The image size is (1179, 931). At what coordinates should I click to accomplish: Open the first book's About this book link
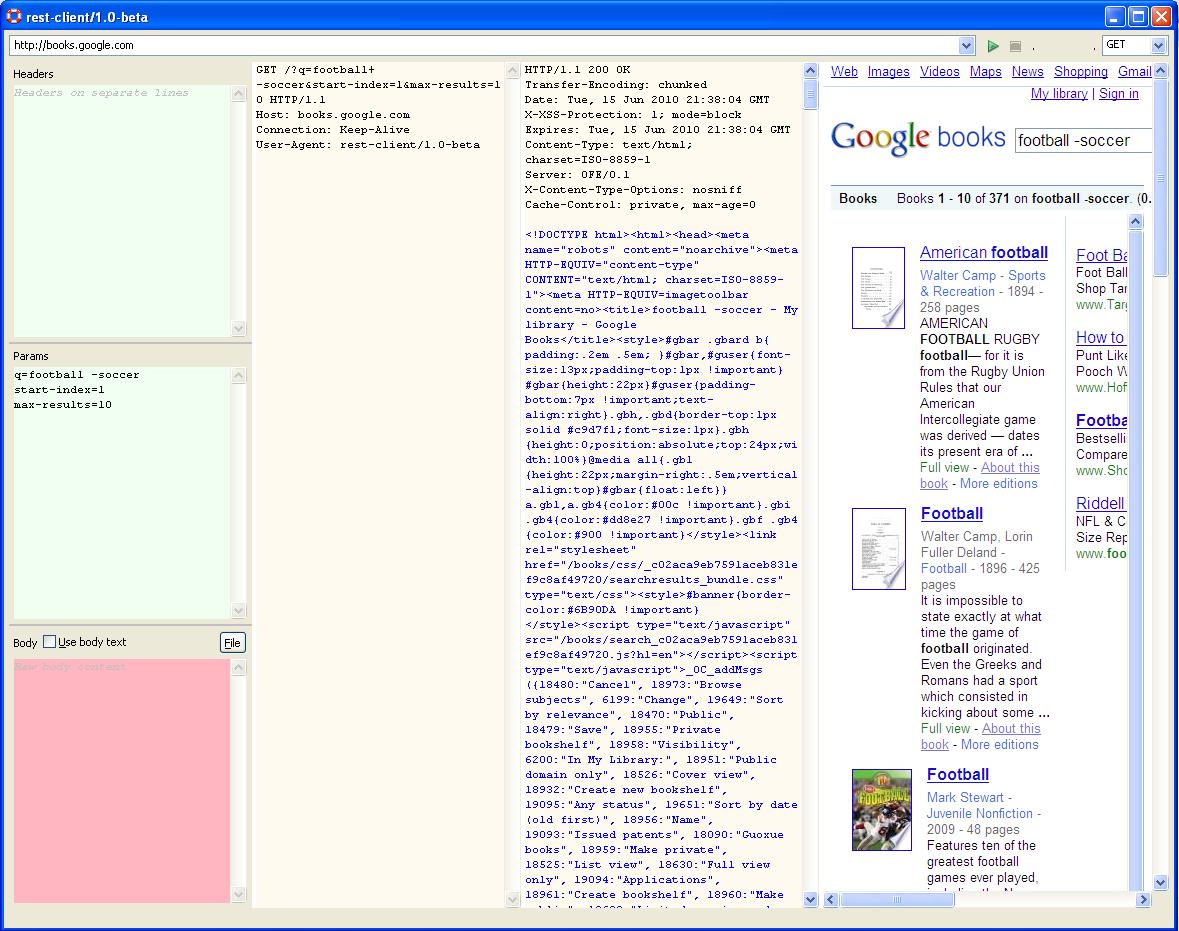click(x=980, y=475)
